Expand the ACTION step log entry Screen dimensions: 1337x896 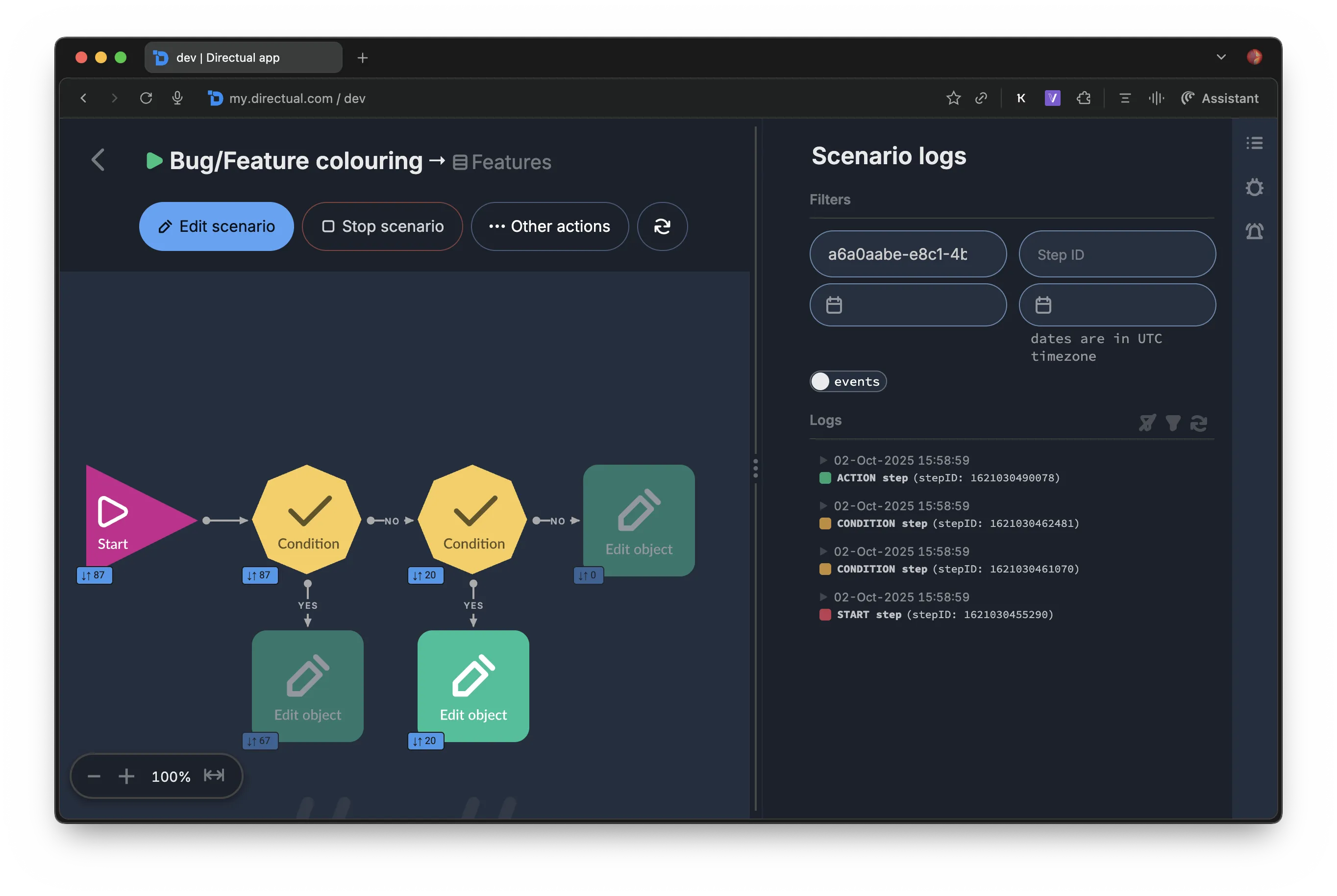coord(823,460)
